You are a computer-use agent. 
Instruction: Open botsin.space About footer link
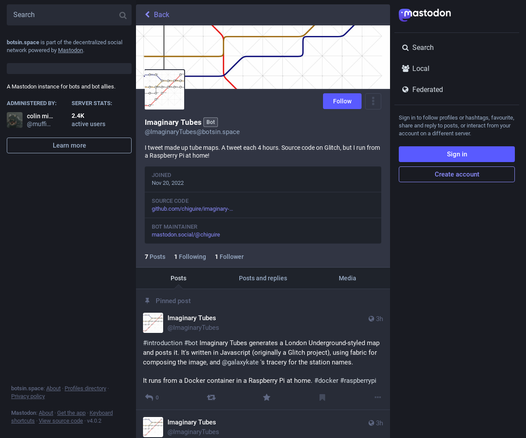(53, 388)
